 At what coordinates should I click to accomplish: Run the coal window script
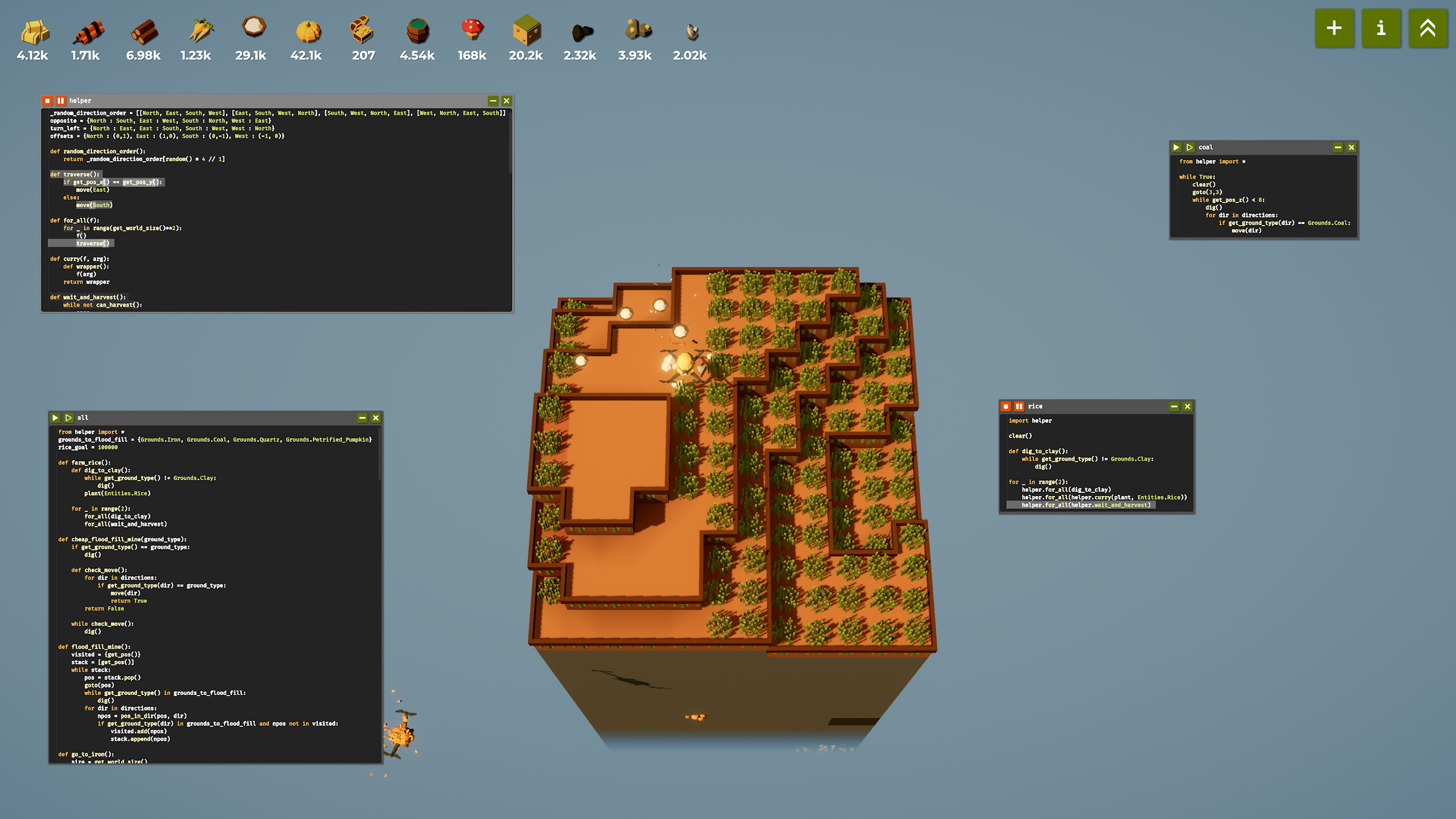tap(1176, 147)
